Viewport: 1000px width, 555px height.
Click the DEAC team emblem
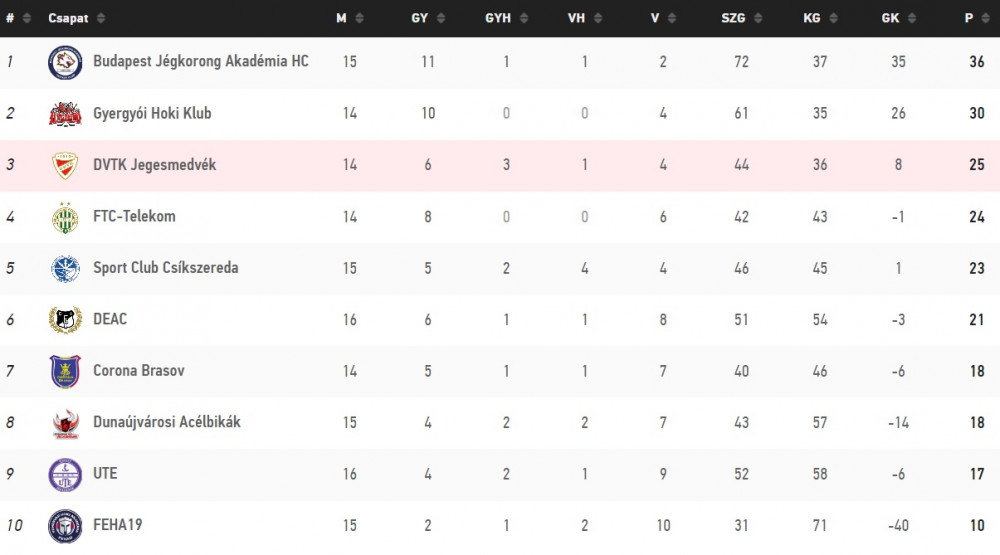[65, 320]
